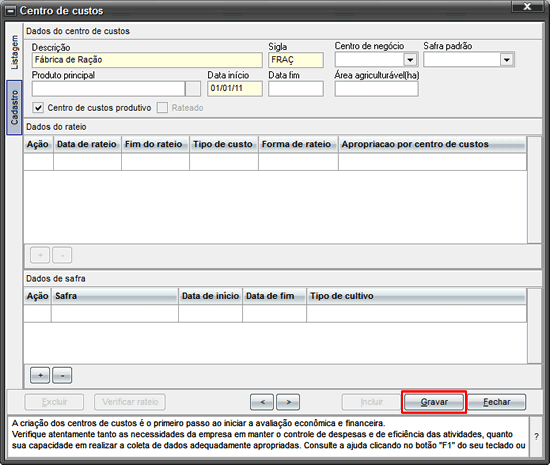The width and height of the screenshot is (550, 465).
Task: Click the minus button under Dados de safra
Action: point(62,376)
